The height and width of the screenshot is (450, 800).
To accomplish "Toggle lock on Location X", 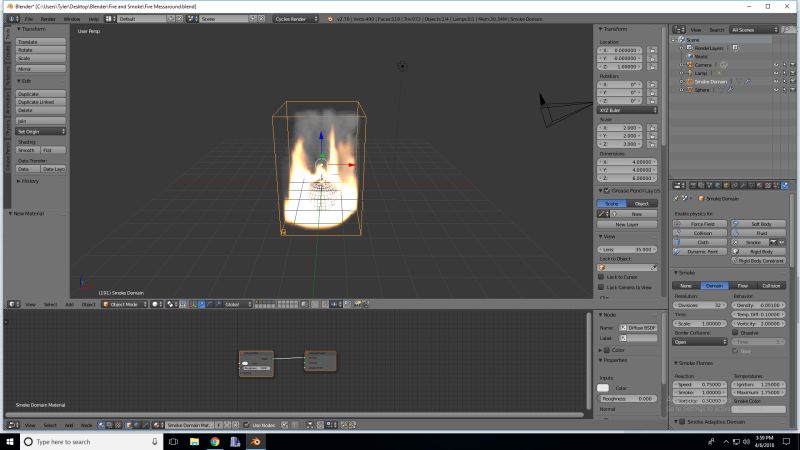I will pyautogui.click(x=652, y=50).
